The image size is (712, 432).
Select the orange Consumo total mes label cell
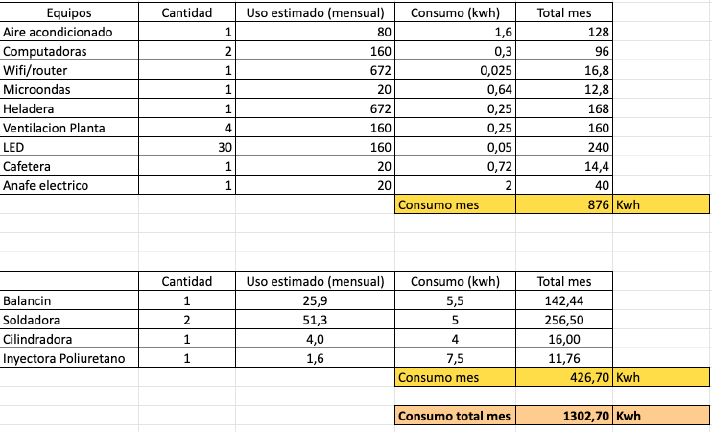point(455,416)
